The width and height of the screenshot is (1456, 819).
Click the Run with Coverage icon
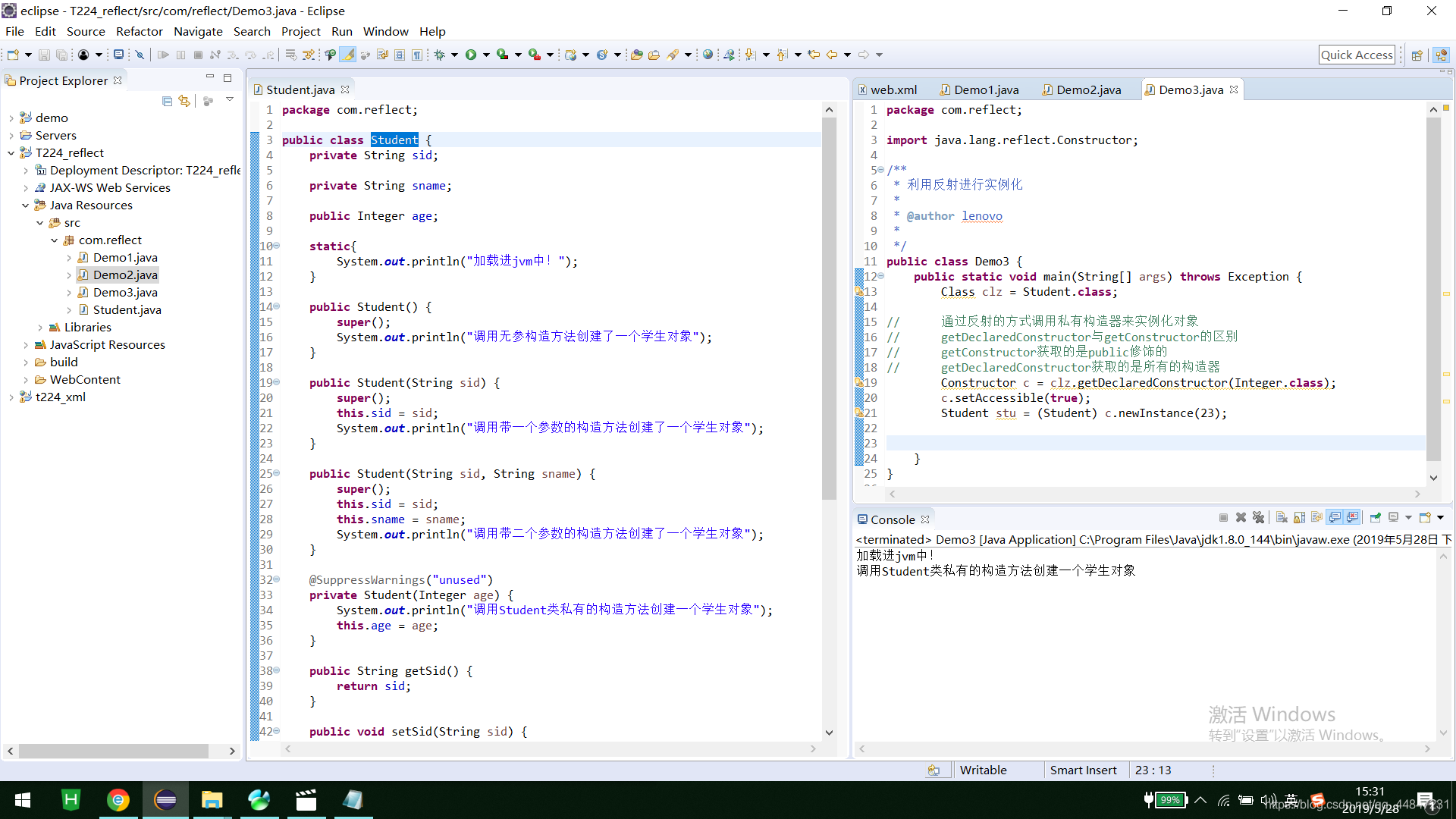coord(502,55)
